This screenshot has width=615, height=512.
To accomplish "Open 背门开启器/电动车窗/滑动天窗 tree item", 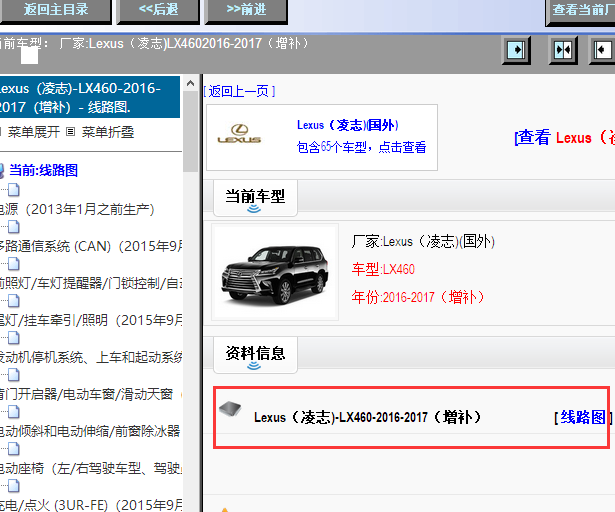I will [x=86, y=394].
